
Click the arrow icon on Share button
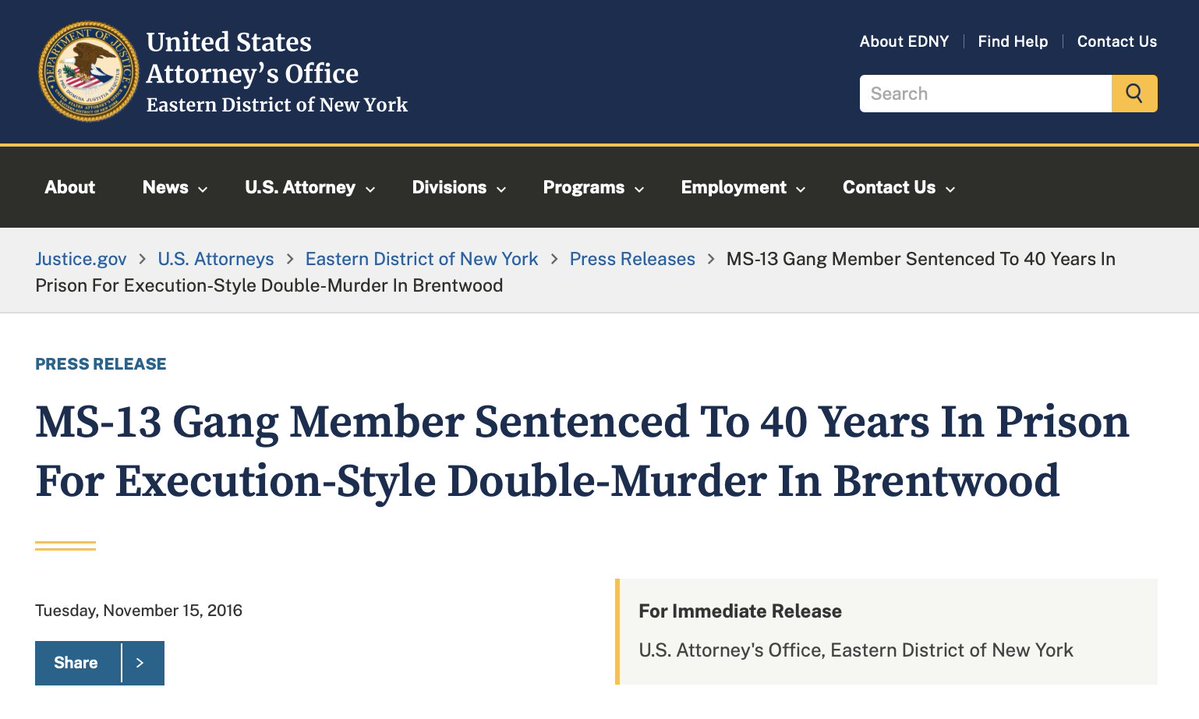coord(140,663)
